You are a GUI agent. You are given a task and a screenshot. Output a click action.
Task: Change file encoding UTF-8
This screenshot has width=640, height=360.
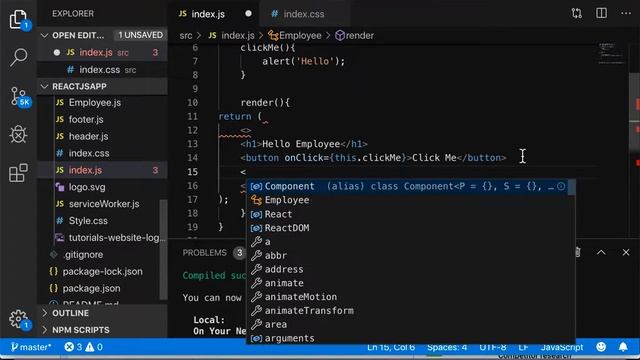pyautogui.click(x=493, y=347)
